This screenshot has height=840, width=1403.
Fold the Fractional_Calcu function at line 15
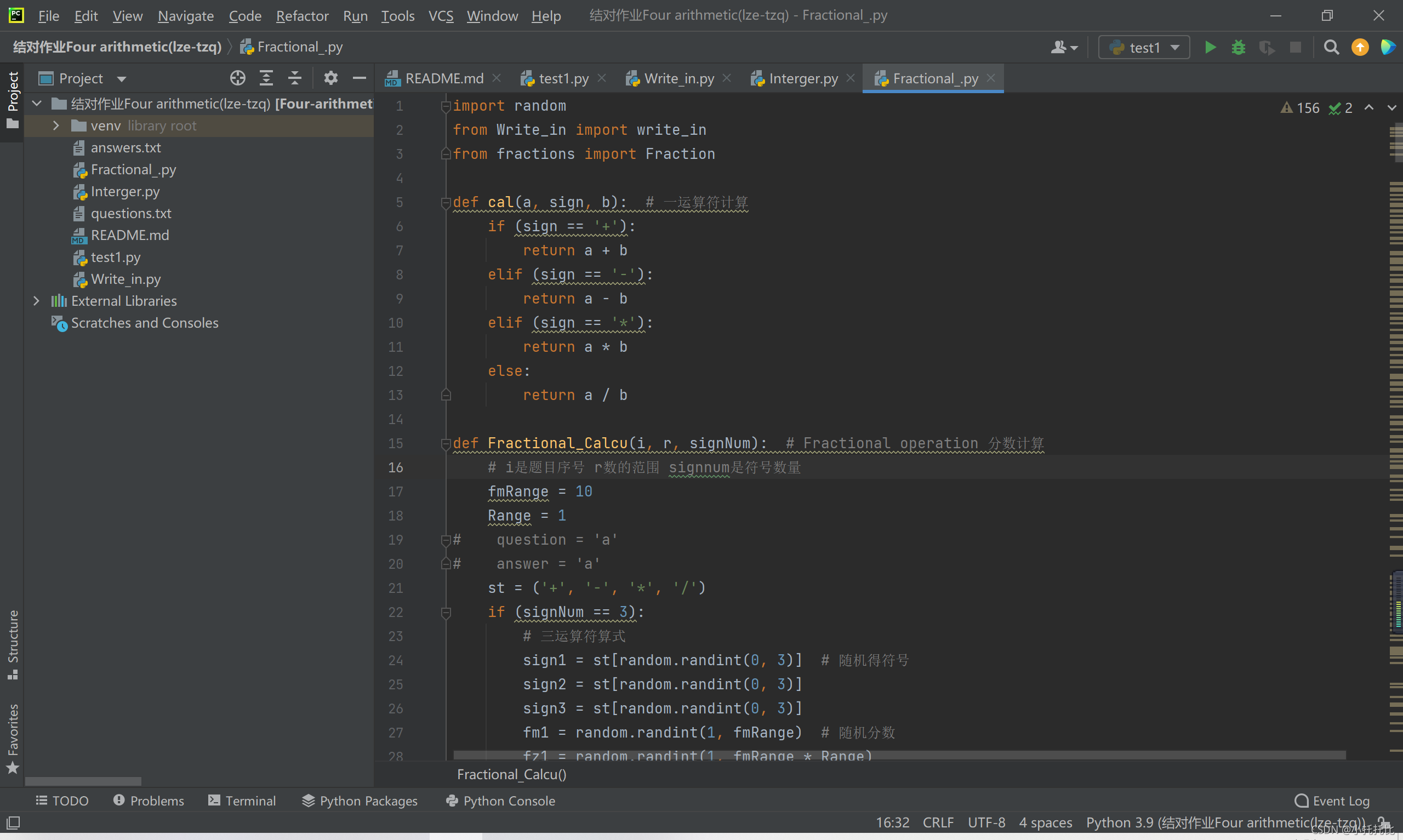[x=446, y=444]
